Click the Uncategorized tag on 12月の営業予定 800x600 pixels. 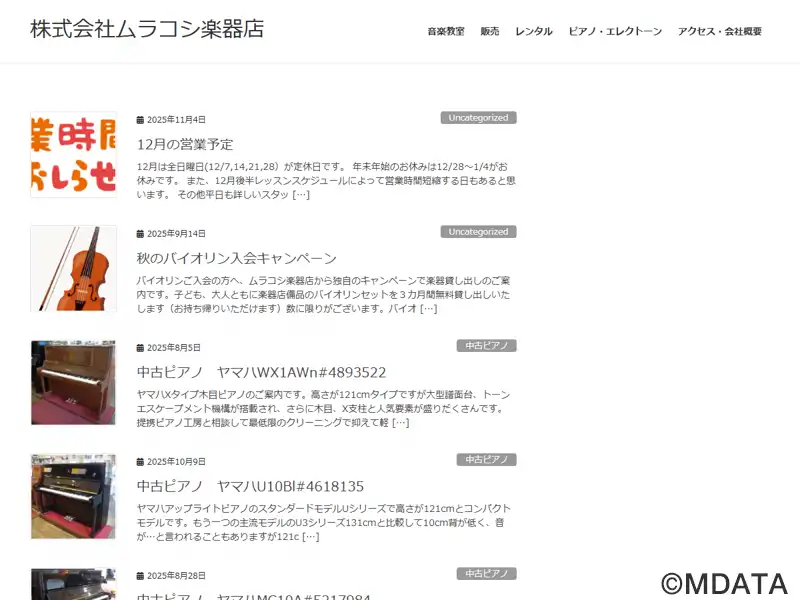click(x=479, y=118)
